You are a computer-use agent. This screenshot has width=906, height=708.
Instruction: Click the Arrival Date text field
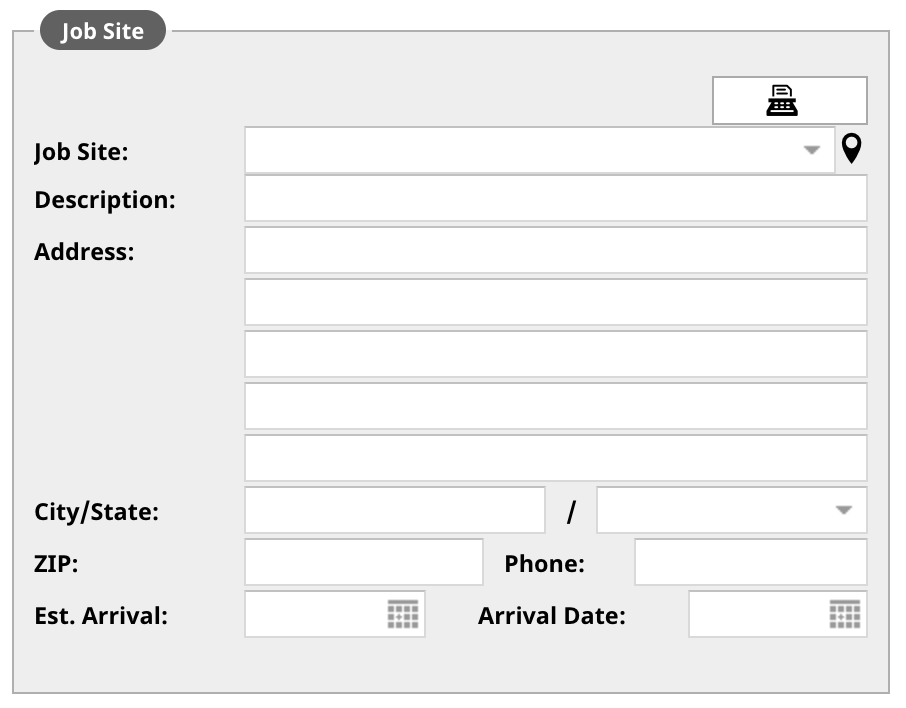point(778,614)
